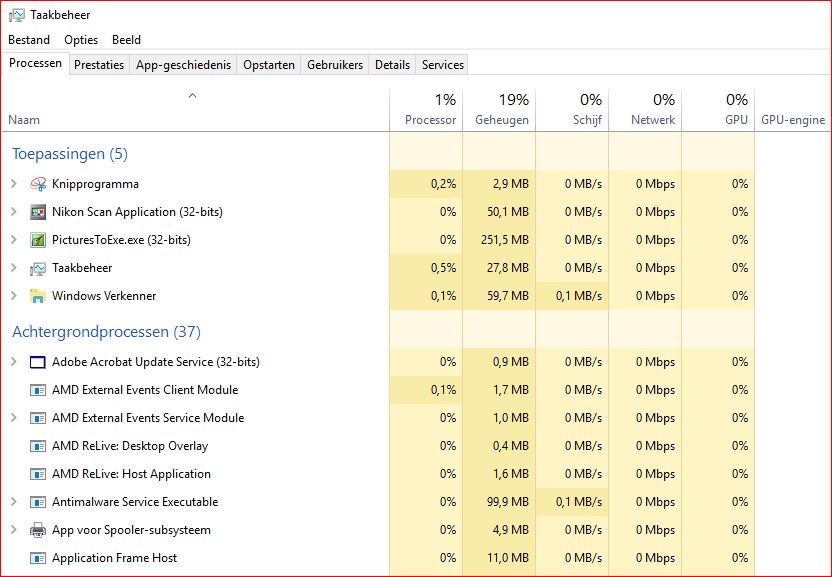Screen dimensions: 832x577
Task: Sort by the Schijf column header
Action: 572,110
